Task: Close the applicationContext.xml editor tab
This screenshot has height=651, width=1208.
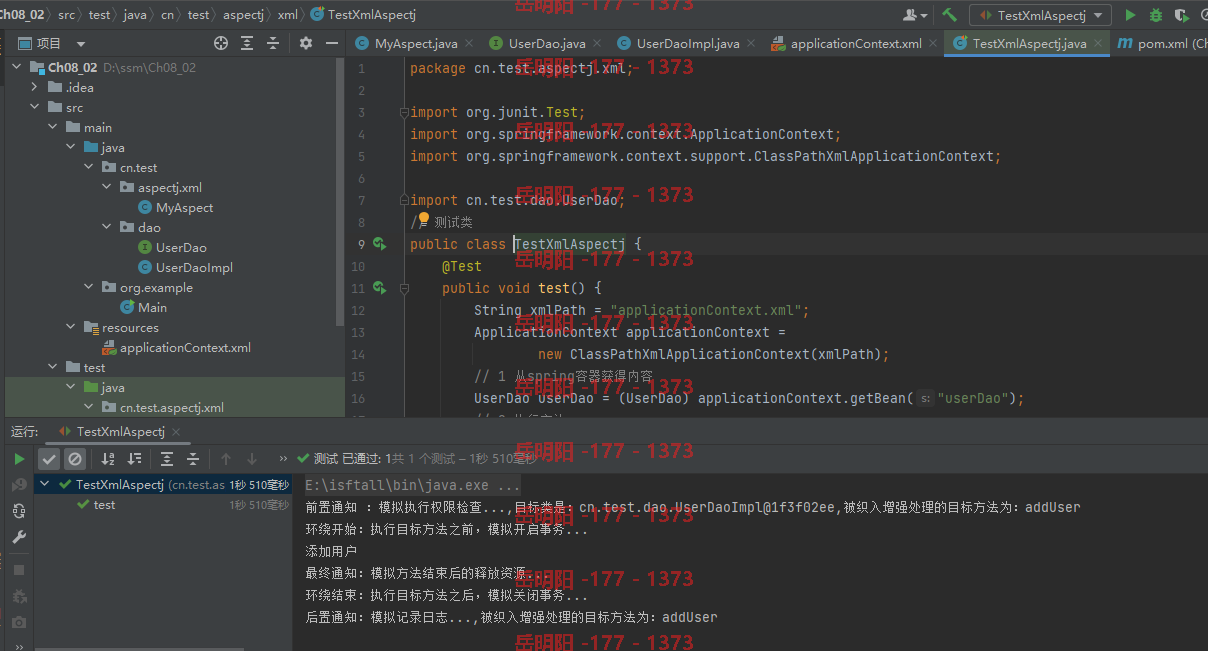Action: point(934,44)
